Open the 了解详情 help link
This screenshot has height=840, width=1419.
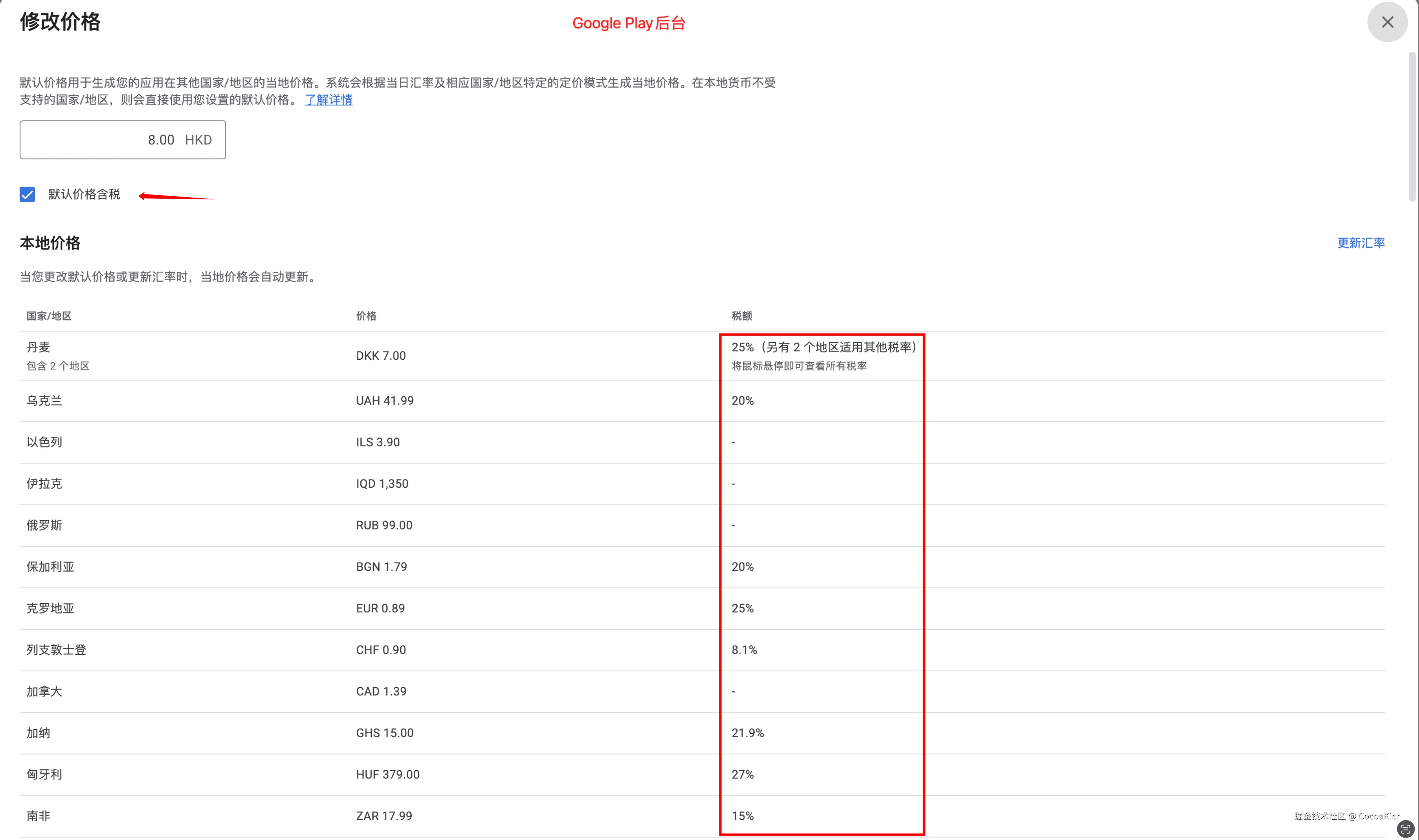pyautogui.click(x=328, y=100)
